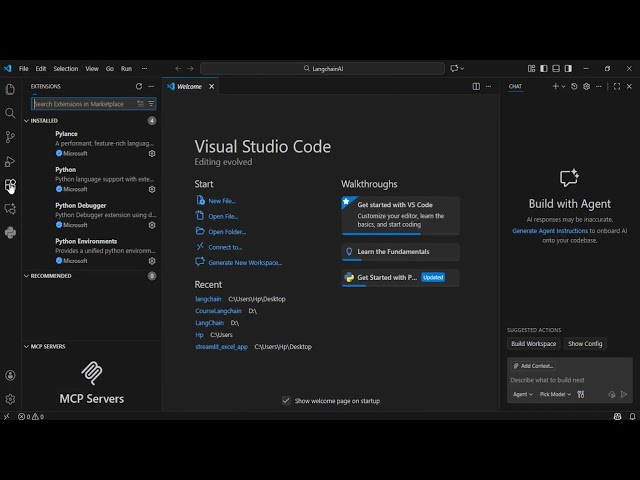Screen dimensions: 640x480
Task: Open the extensions filter menu
Action: pyautogui.click(x=151, y=104)
